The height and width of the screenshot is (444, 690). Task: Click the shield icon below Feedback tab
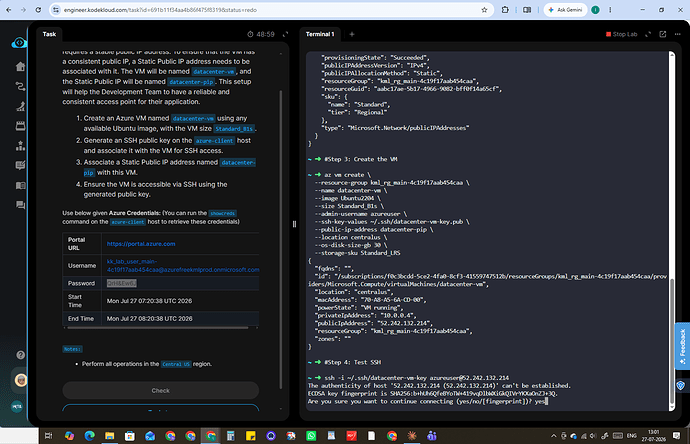680,386
